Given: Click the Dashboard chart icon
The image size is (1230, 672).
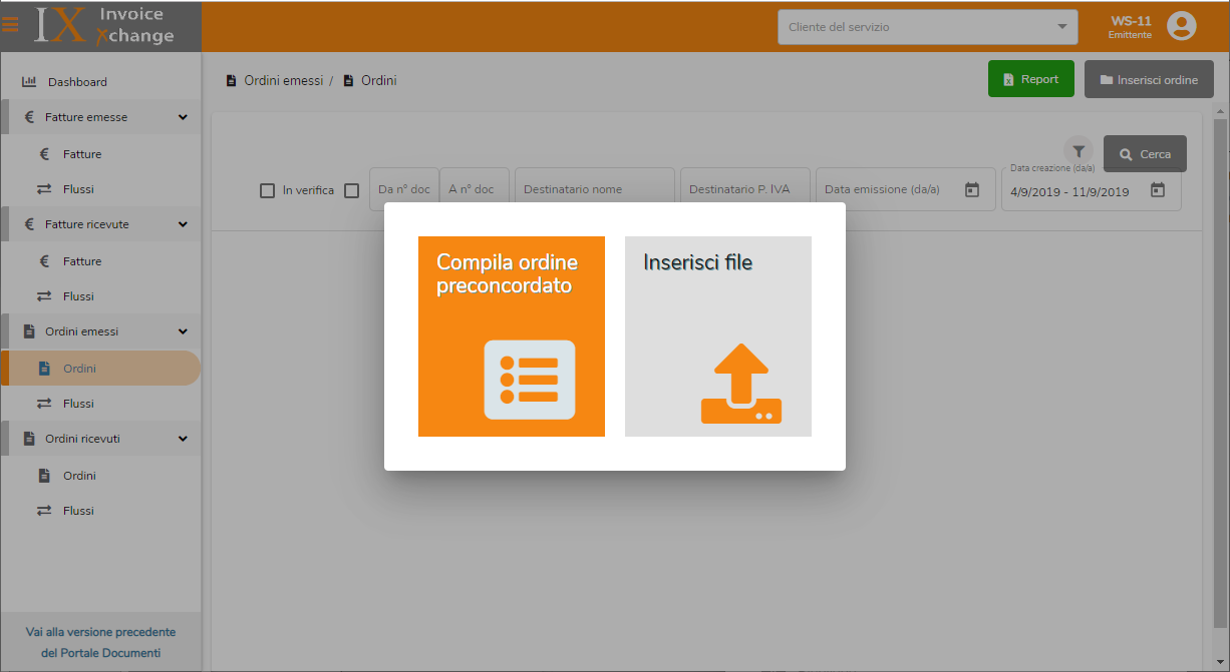Looking at the screenshot, I should tap(29, 82).
